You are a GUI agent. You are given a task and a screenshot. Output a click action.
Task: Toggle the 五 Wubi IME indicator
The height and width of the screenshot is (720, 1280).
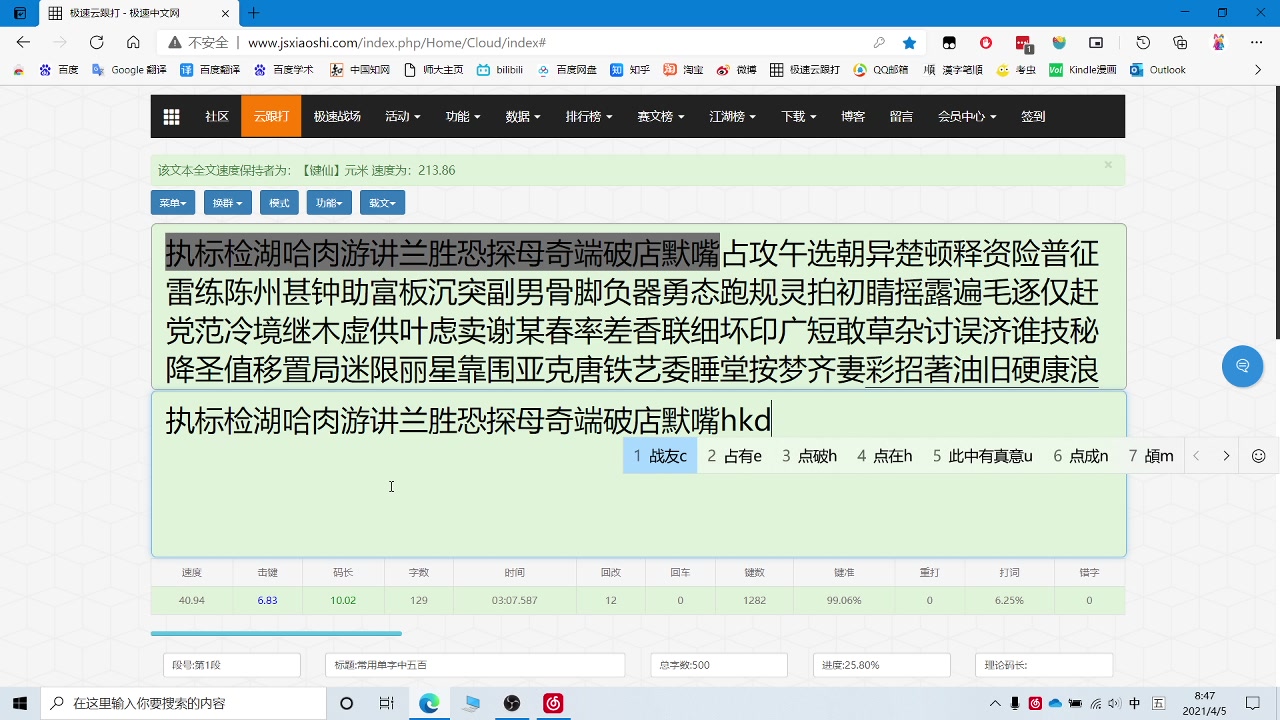click(x=1159, y=703)
